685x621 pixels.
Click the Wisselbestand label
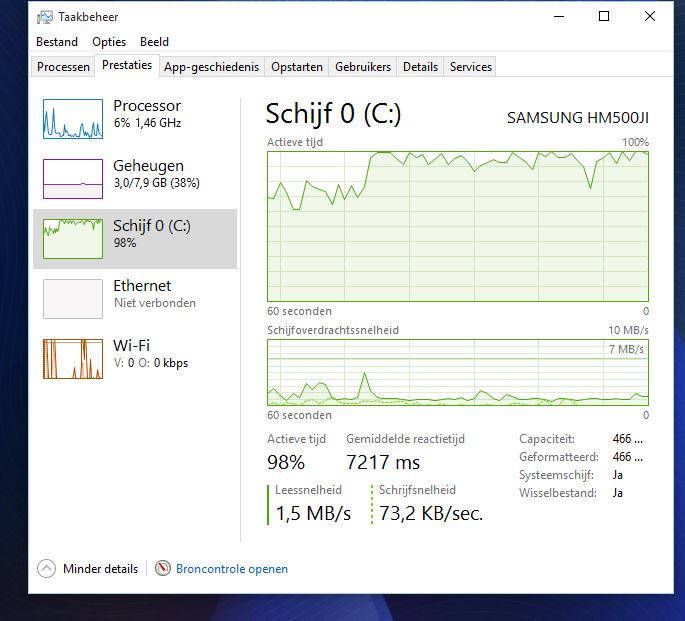pyautogui.click(x=558, y=493)
